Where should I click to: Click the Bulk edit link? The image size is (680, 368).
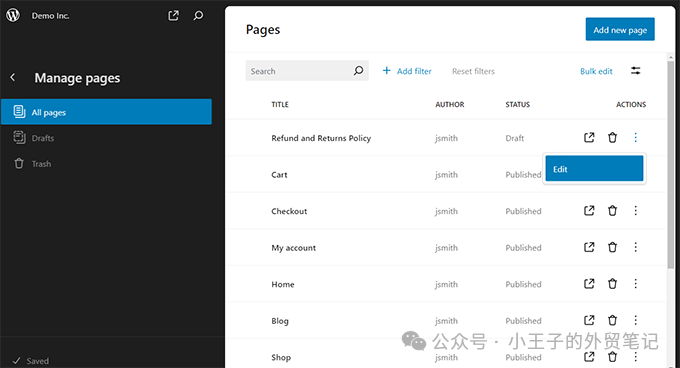click(x=596, y=71)
